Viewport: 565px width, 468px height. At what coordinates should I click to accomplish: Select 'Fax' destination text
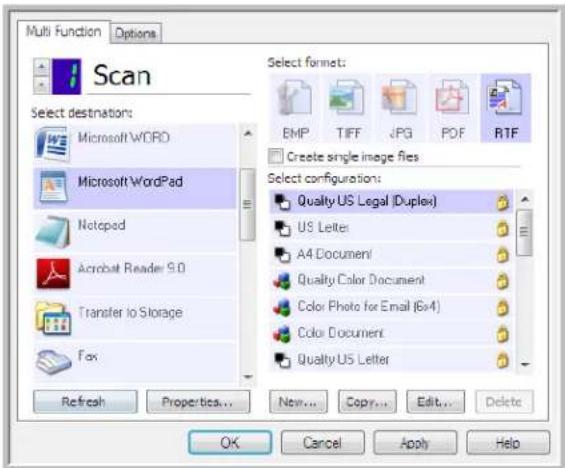88,356
